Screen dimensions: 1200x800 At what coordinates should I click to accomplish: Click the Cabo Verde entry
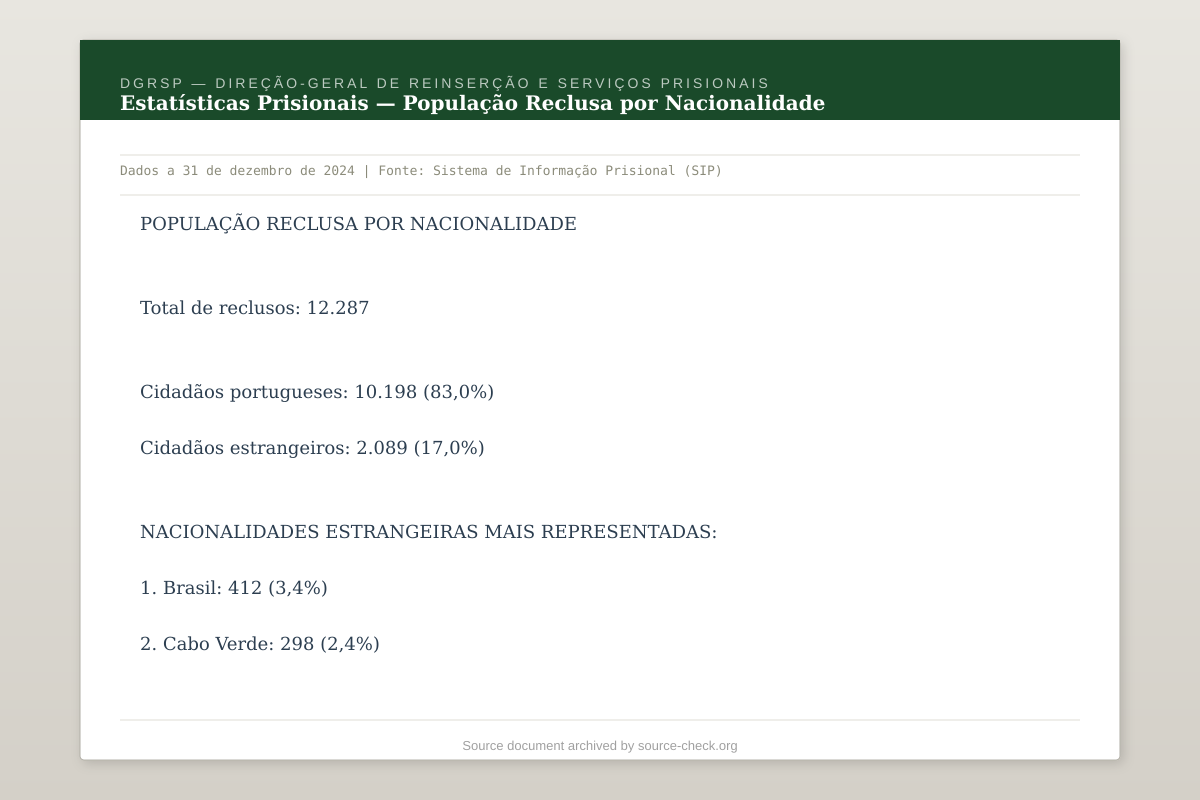pos(260,643)
